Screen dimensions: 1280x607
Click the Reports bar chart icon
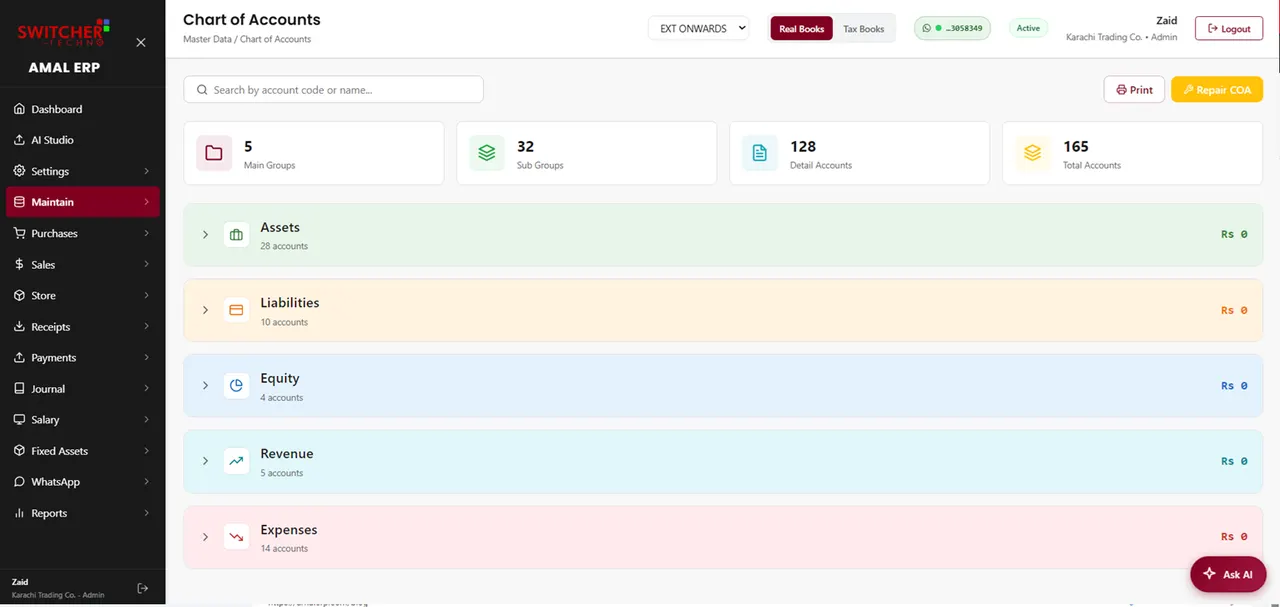coord(20,513)
